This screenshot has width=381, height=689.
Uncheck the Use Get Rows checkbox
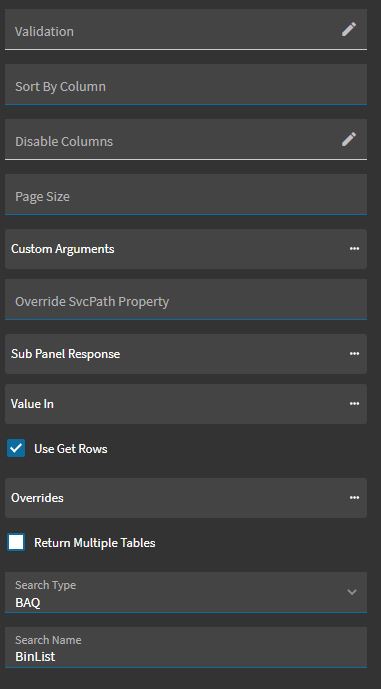pyautogui.click(x=16, y=449)
